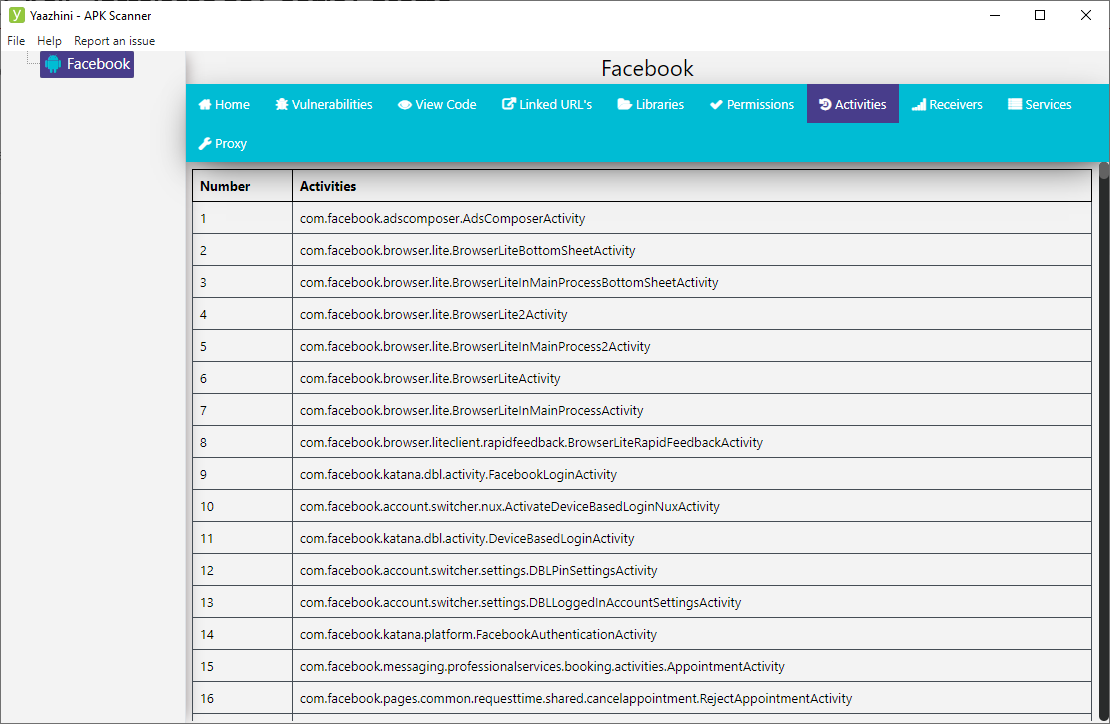Maximize the Yaazhini window

1040,15
